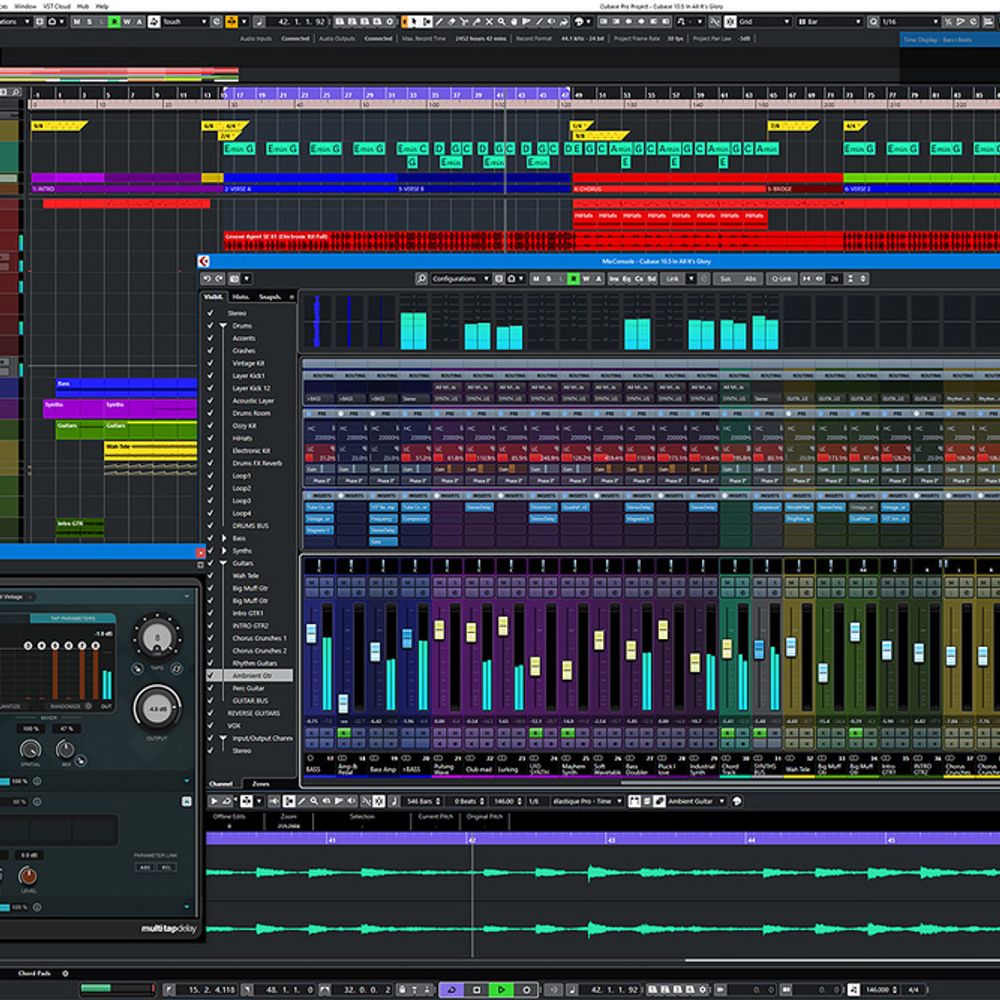Expand the Bass folder in visibility list
Viewport: 1000px width, 1000px height.
[224, 538]
